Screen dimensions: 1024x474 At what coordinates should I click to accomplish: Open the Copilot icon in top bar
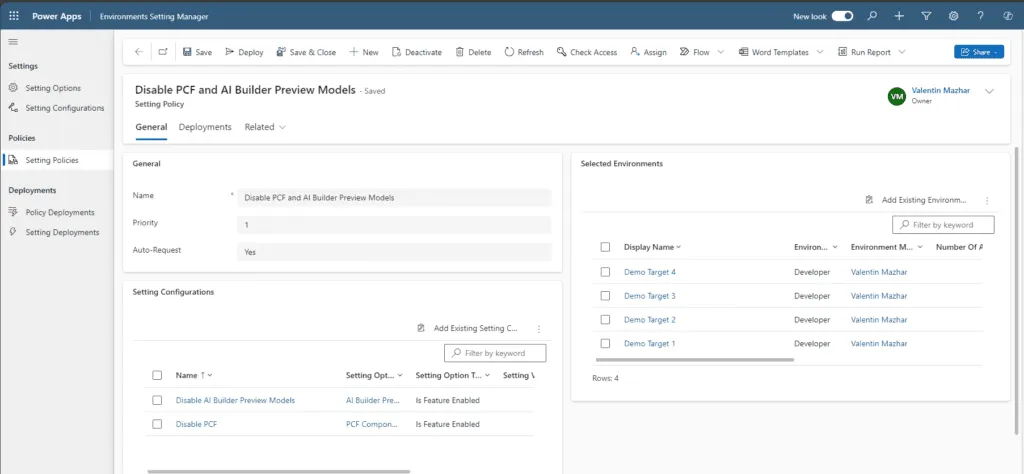[x=1008, y=16]
